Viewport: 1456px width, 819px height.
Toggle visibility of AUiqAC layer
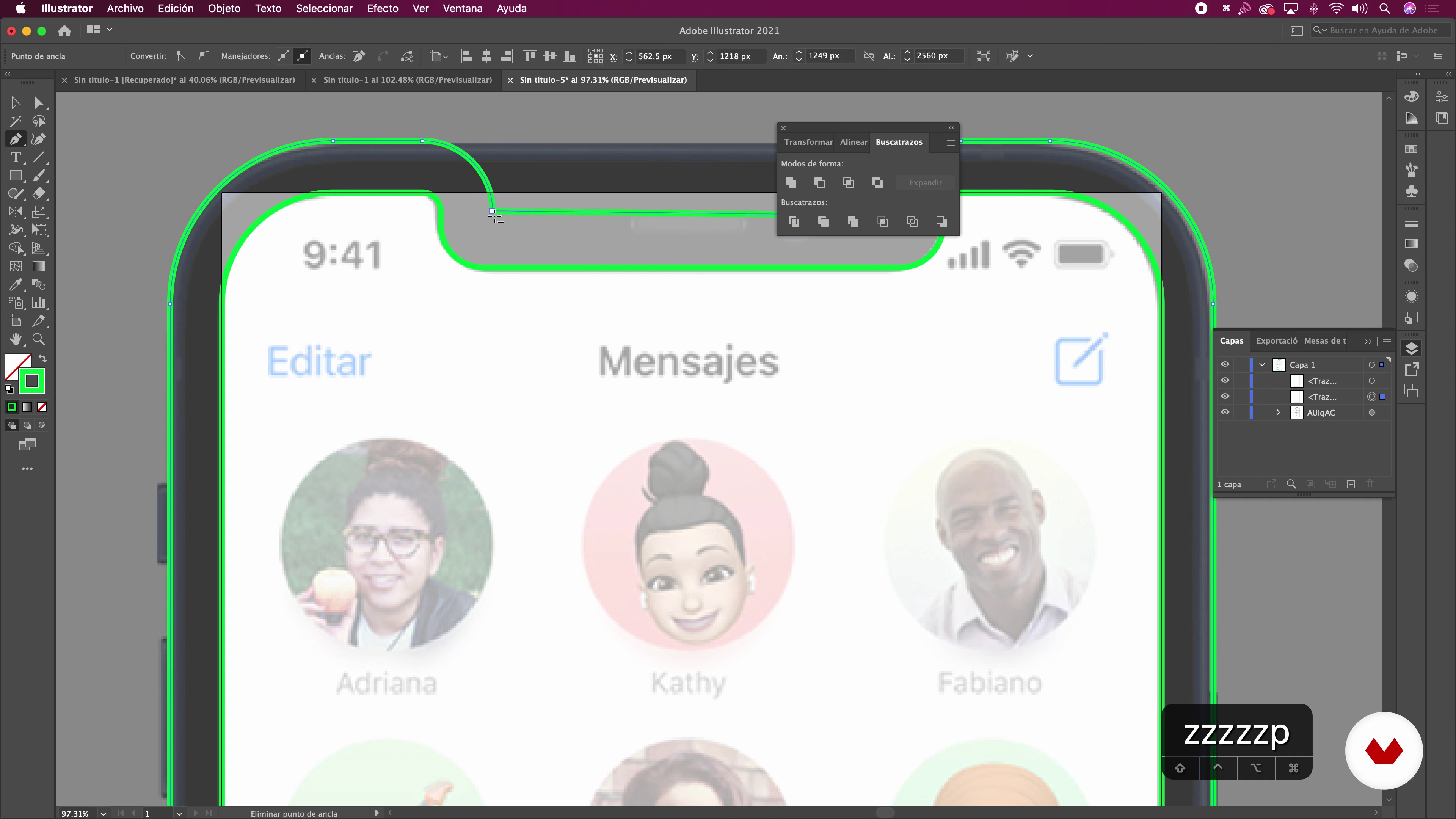(x=1225, y=412)
